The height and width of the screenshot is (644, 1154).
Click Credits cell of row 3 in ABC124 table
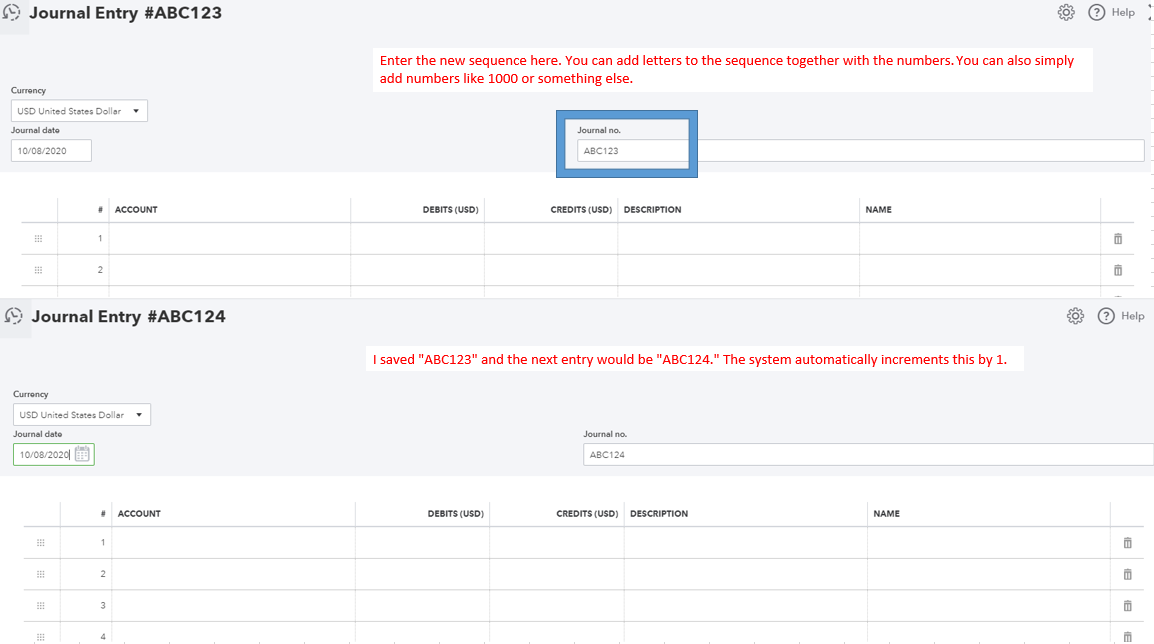(x=557, y=606)
